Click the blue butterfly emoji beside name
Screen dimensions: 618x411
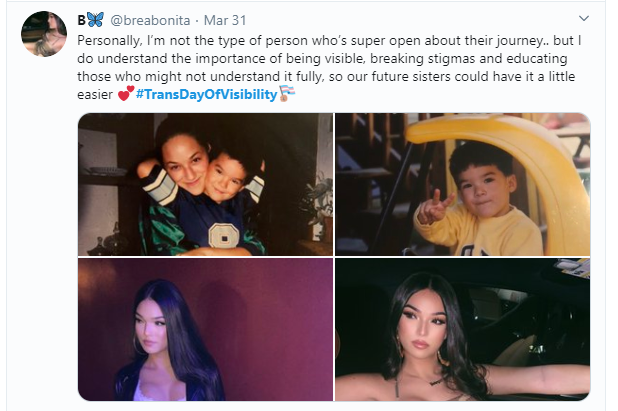click(x=95, y=20)
